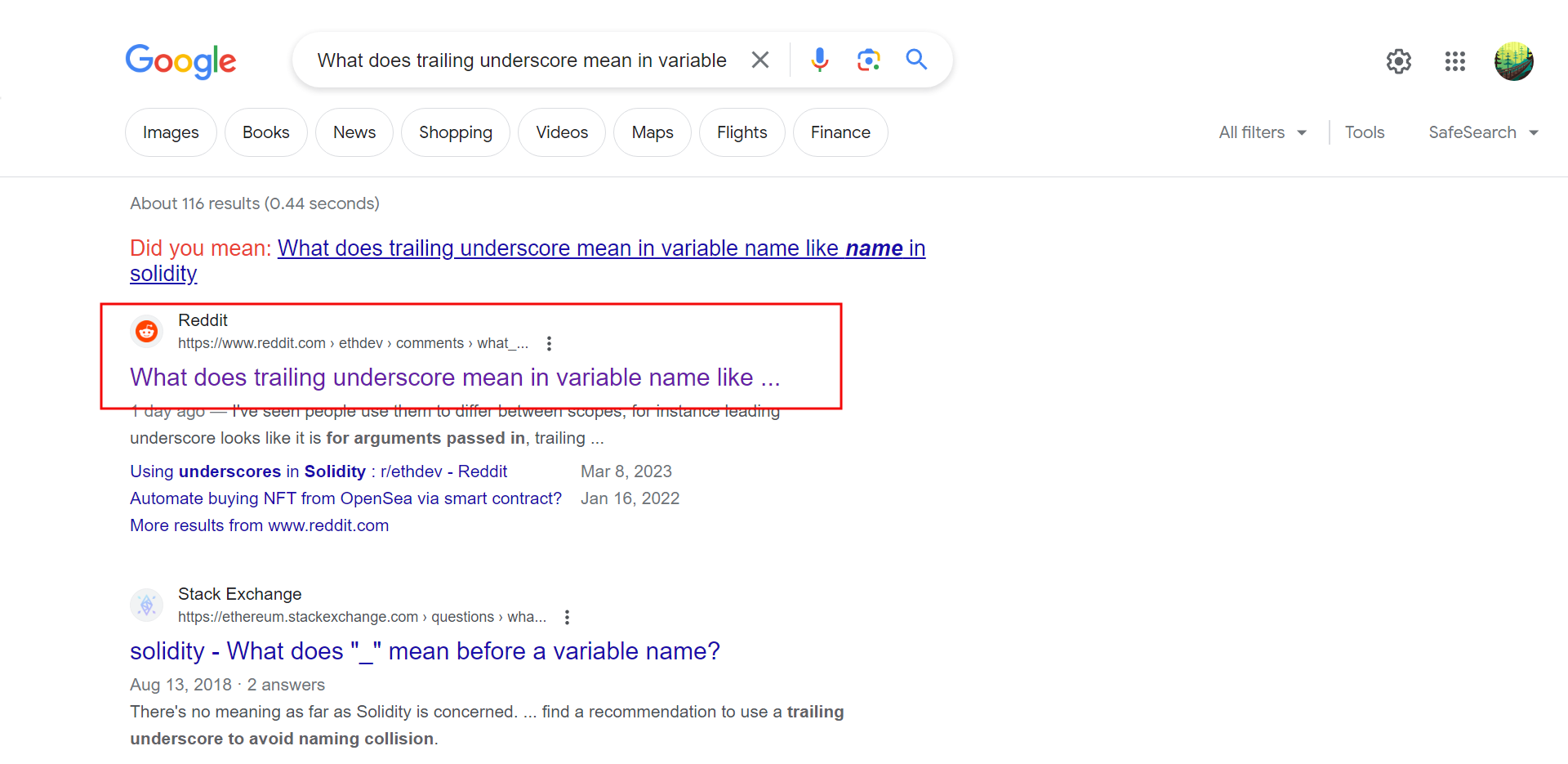Open three-dot menu for Reddit result
Image resolution: width=1568 pixels, height=764 pixels.
(x=549, y=343)
